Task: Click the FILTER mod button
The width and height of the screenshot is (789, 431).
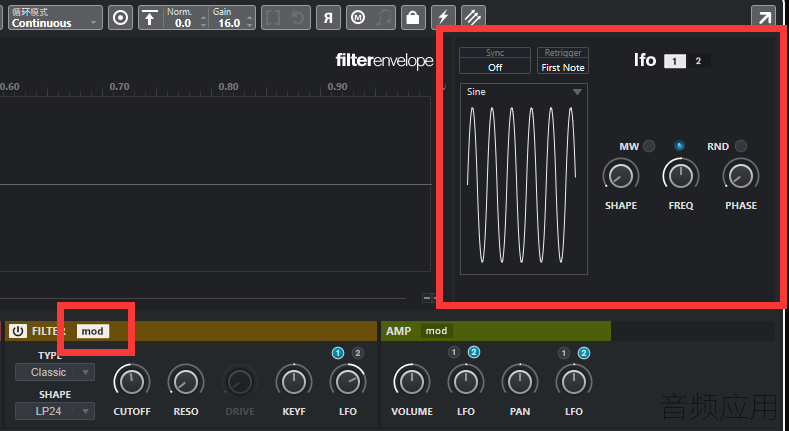Action: [x=93, y=331]
